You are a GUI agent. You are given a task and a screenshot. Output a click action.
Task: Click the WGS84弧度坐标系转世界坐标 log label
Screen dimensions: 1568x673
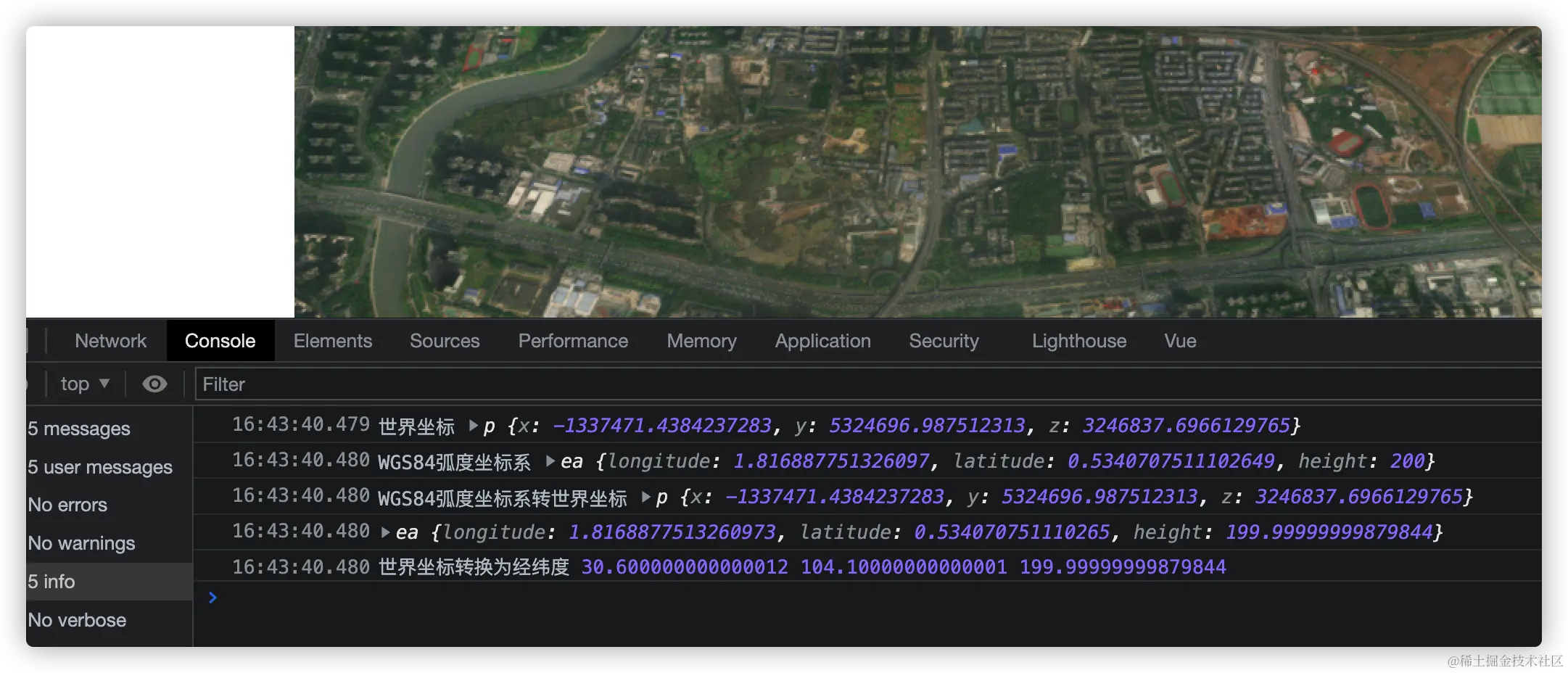(502, 497)
